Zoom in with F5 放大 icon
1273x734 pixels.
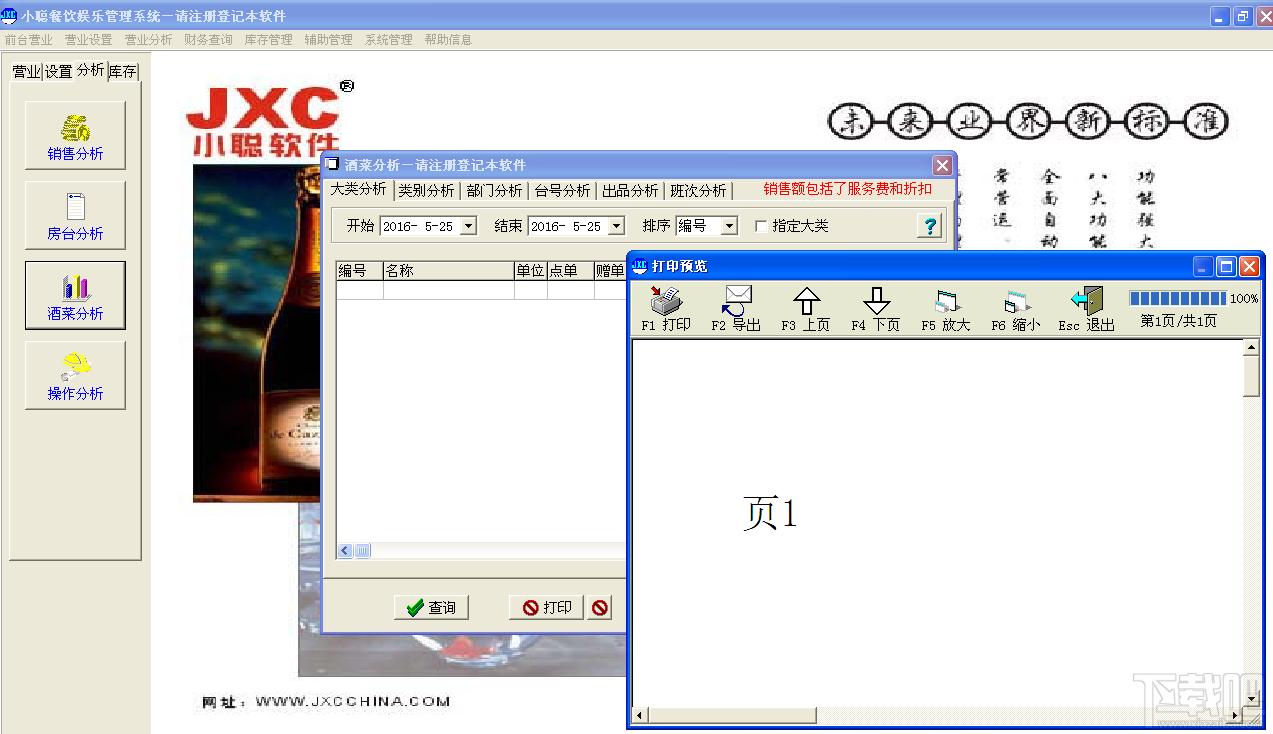[x=946, y=309]
